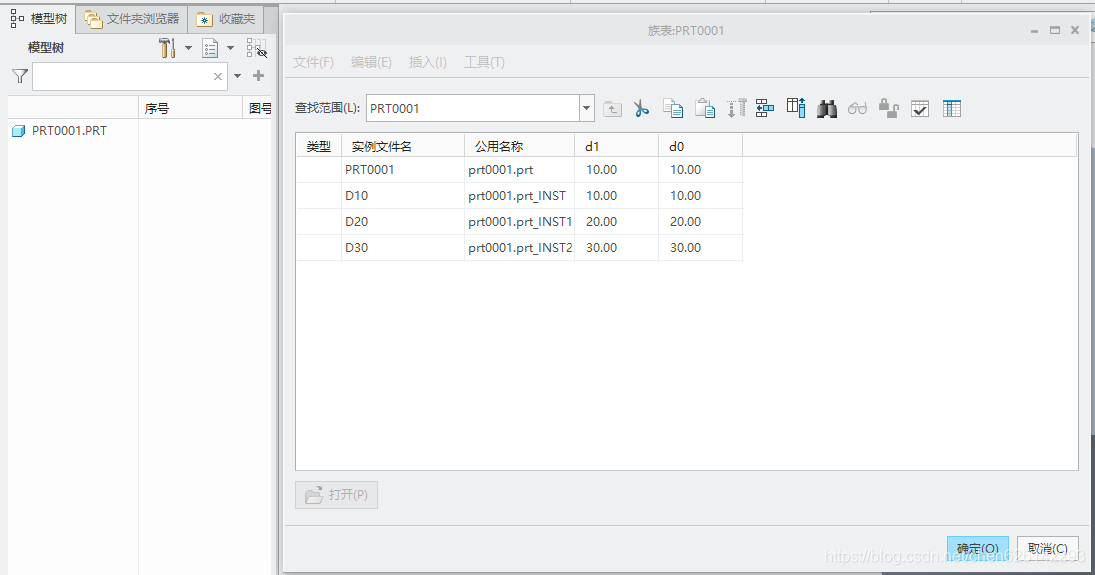The image size is (1095, 575).
Task: Open the 查找范围 combo box dropdown arrow
Action: coord(587,108)
